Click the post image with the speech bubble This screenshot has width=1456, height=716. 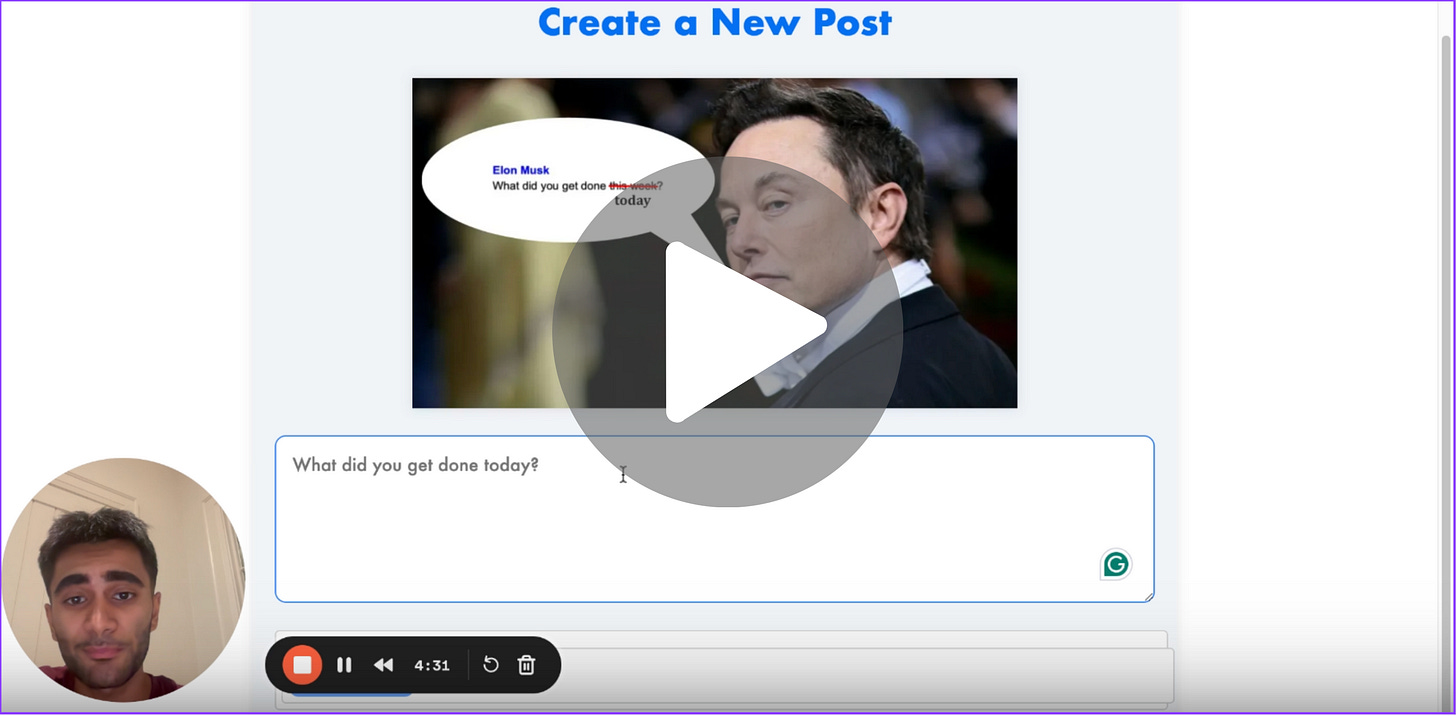[x=715, y=243]
